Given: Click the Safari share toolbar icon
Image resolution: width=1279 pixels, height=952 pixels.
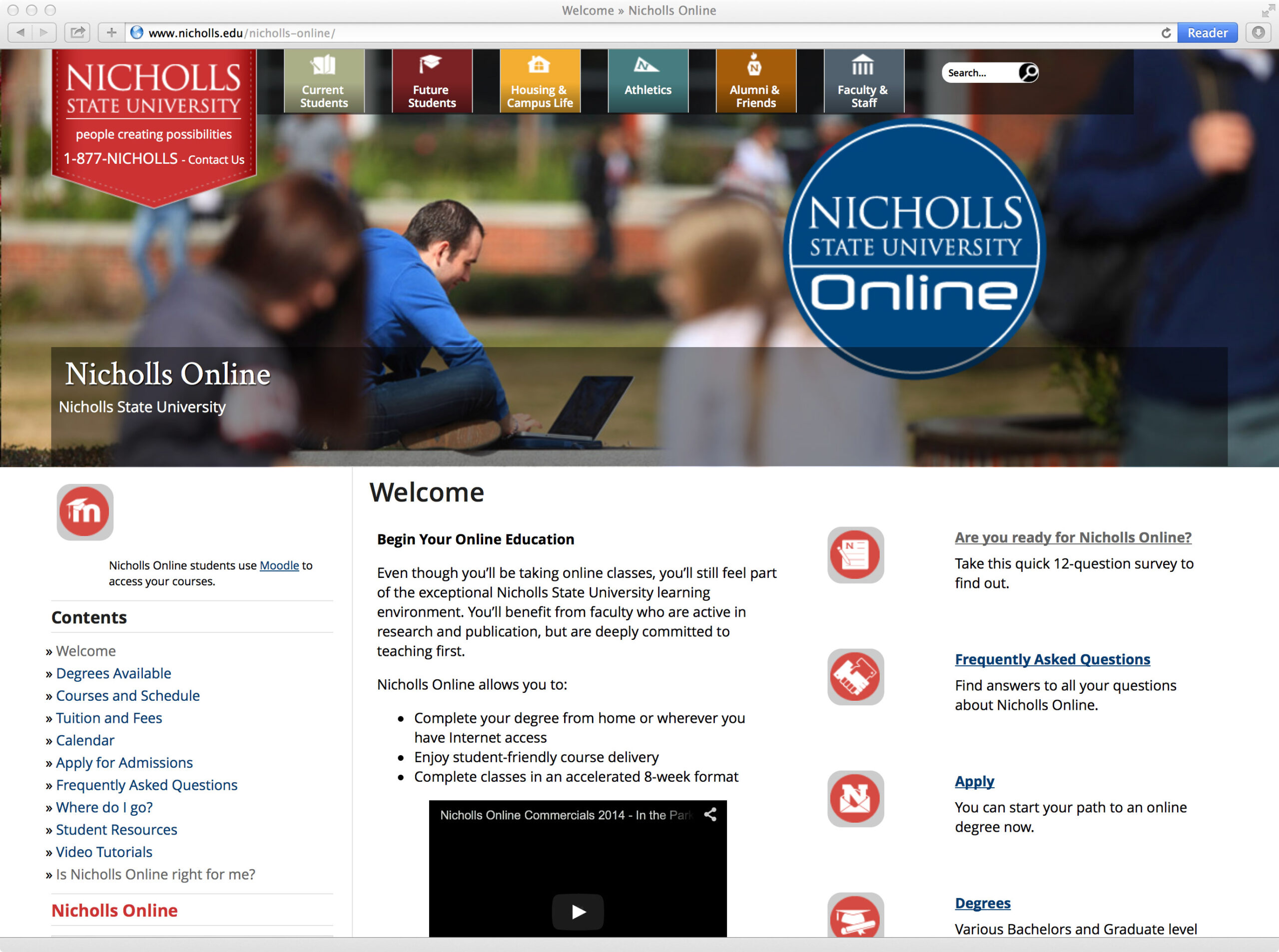Looking at the screenshot, I should (x=77, y=33).
